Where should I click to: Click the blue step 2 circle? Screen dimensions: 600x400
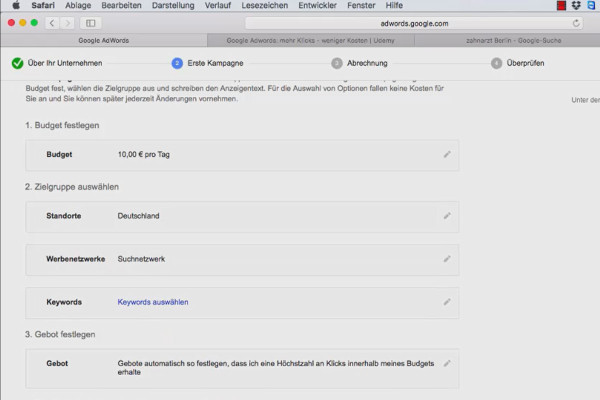[177, 63]
